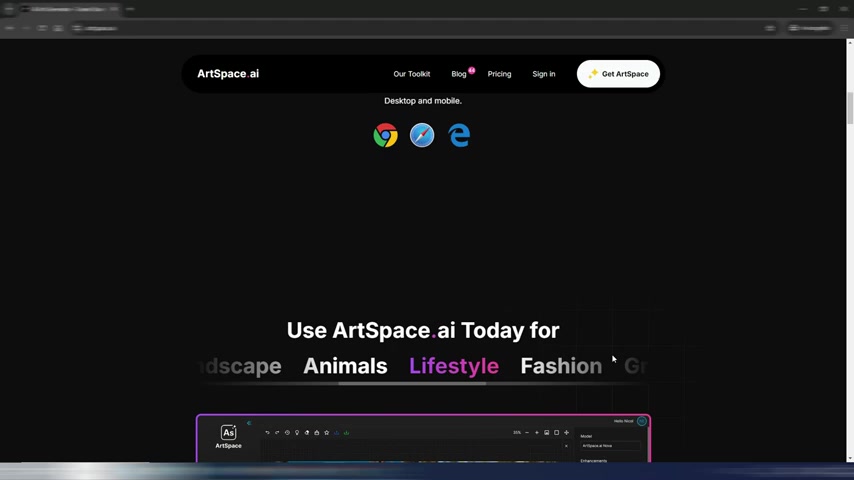Click the blue upload icon
This screenshot has width=854, height=480.
[337, 433]
